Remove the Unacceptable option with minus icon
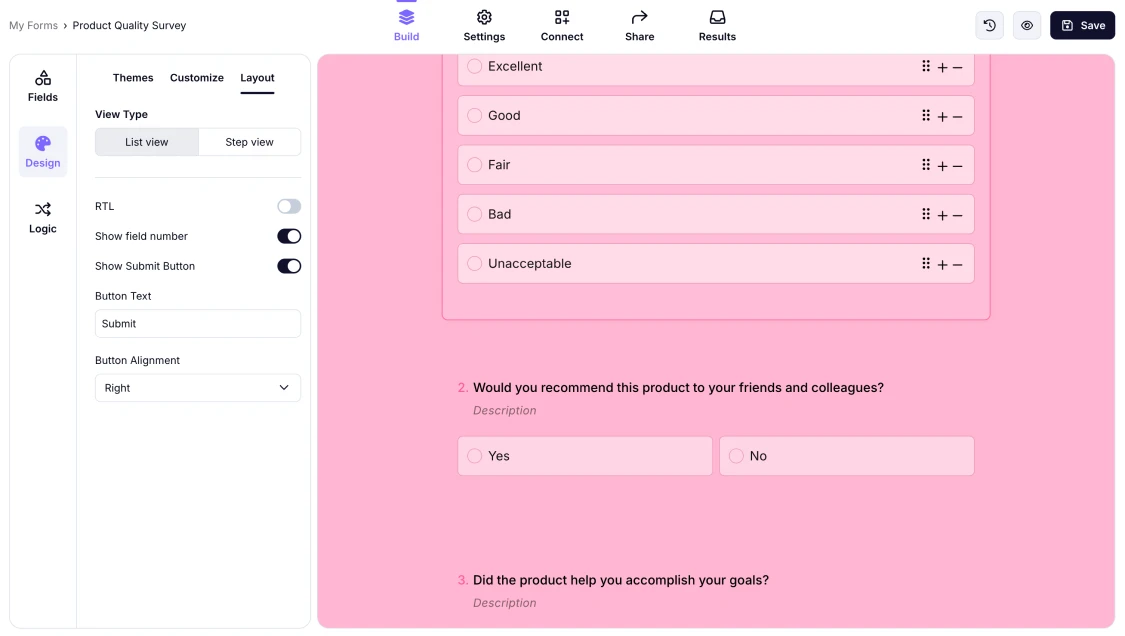This screenshot has width=1125, height=636. click(958, 265)
